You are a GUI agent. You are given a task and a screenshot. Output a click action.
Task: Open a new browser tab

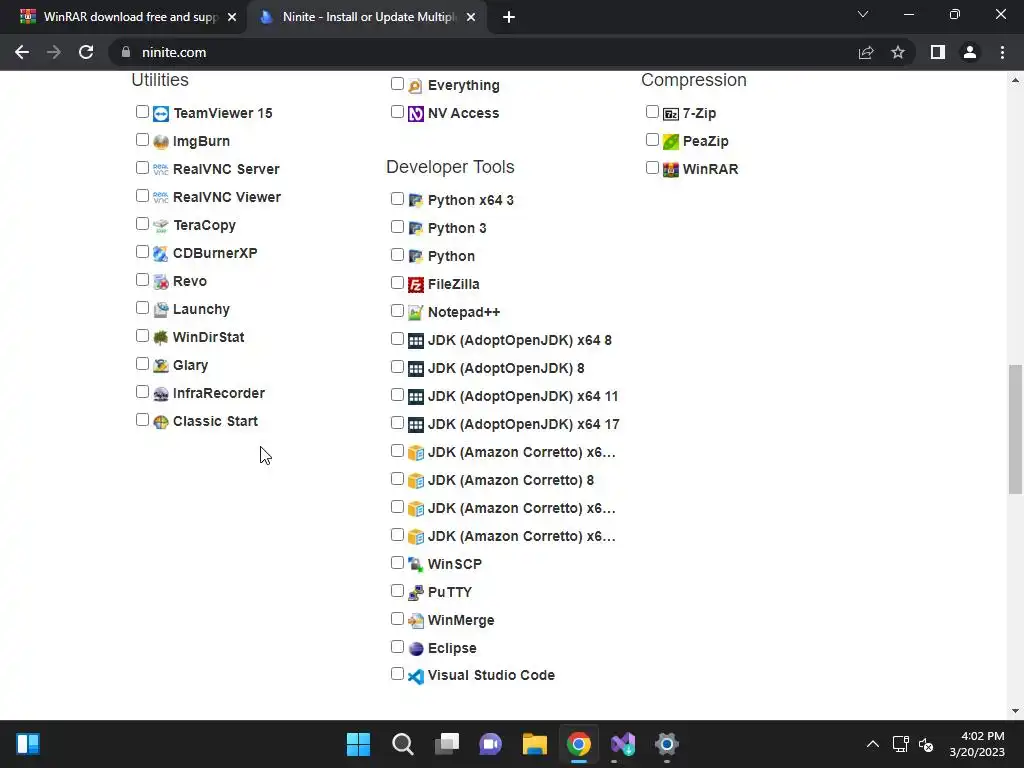(x=509, y=18)
